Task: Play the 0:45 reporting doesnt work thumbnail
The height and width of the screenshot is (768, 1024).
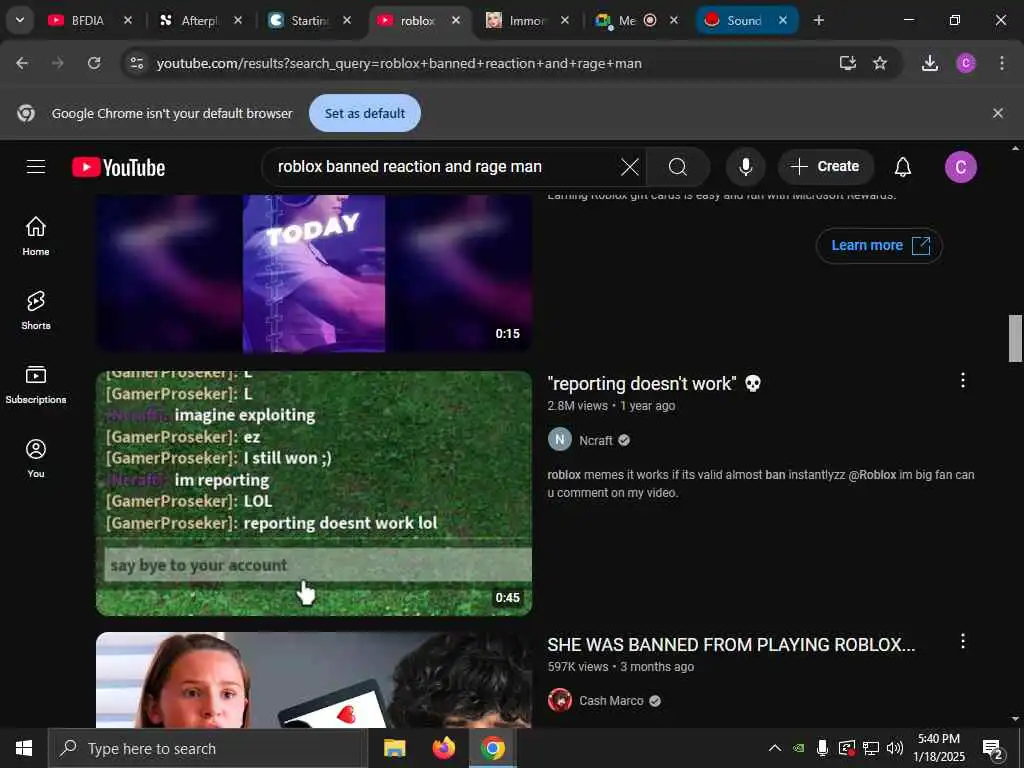Action: (314, 493)
